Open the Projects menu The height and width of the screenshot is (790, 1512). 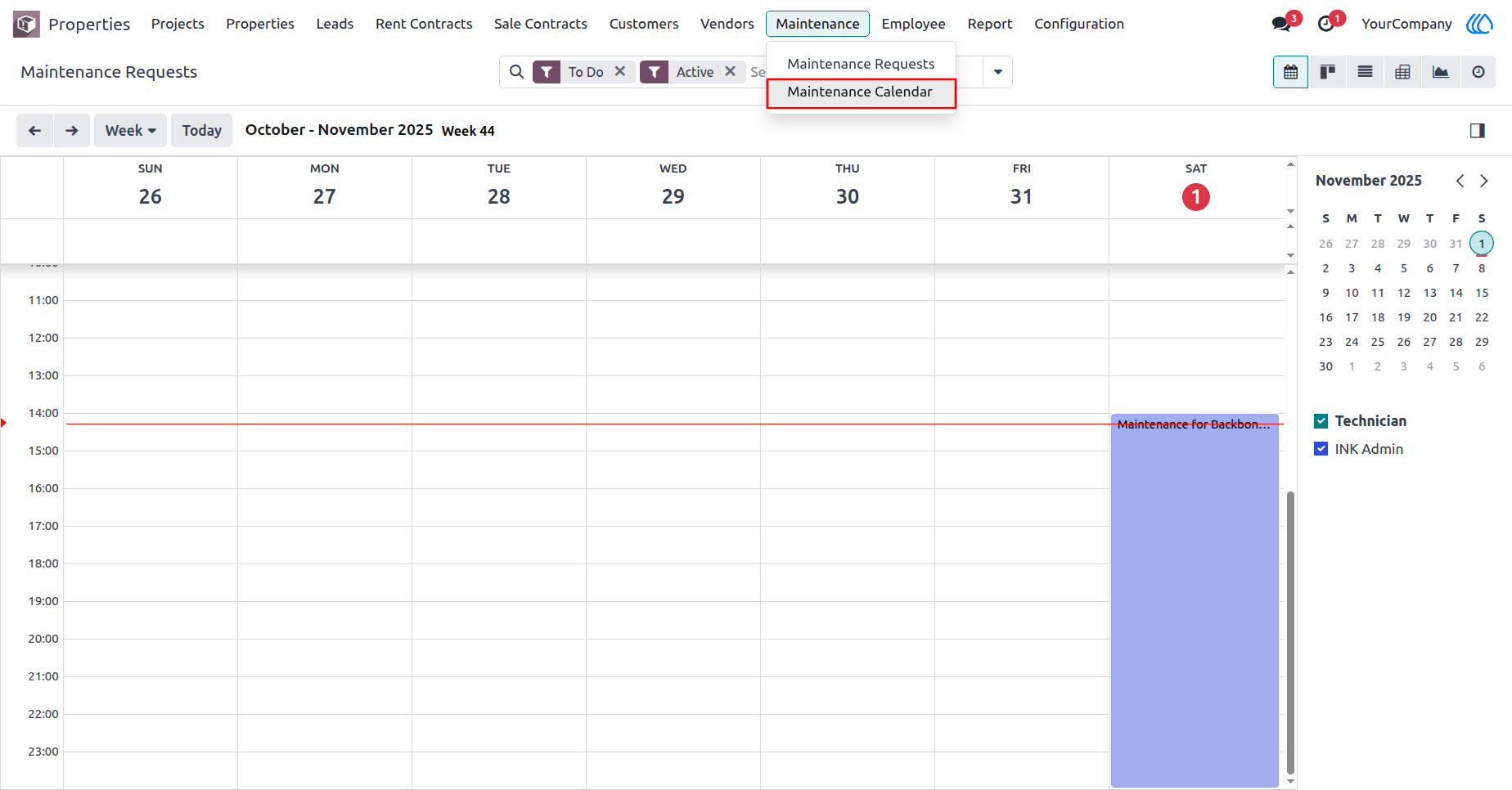tap(178, 24)
